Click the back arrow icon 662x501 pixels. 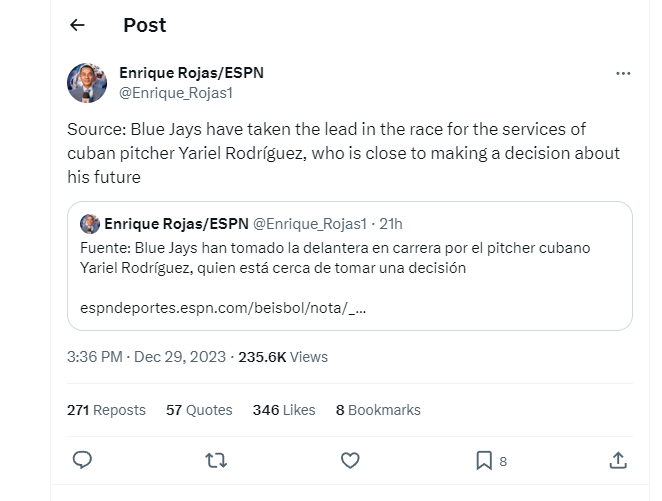point(77,26)
